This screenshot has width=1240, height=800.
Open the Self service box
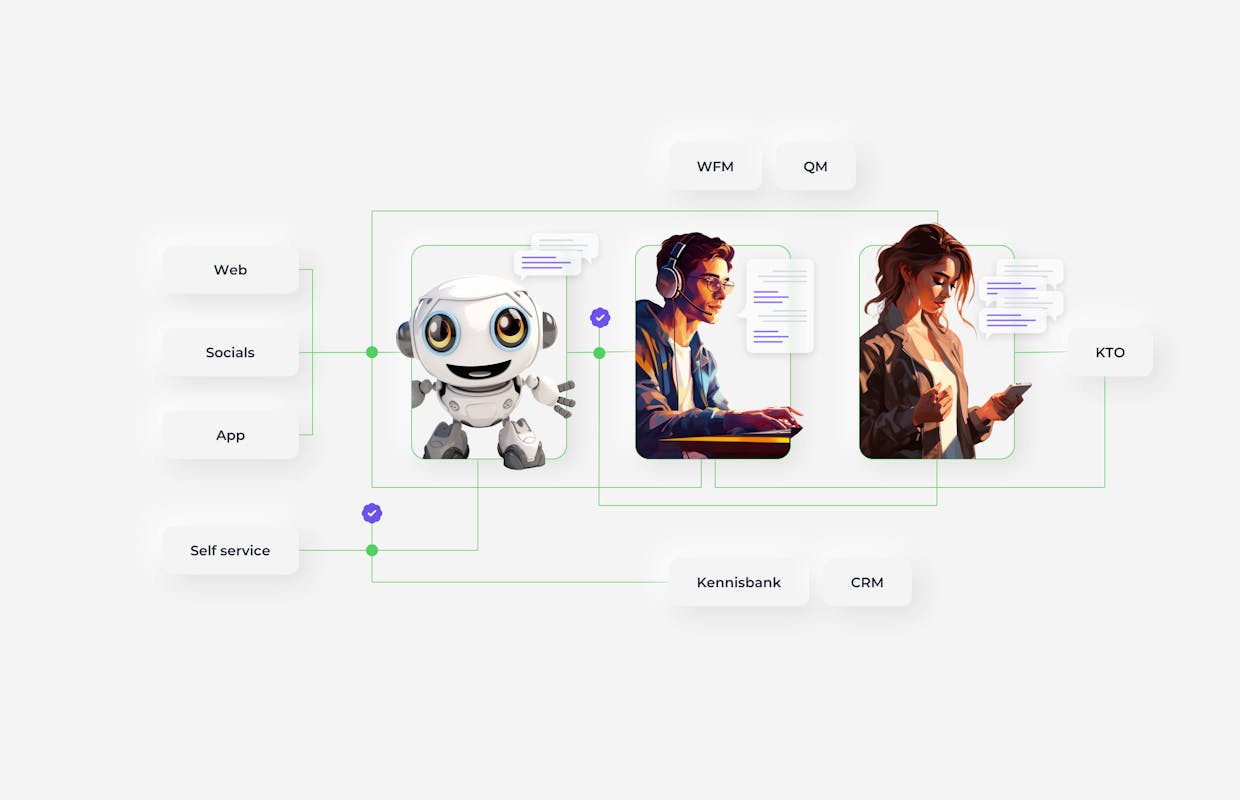(230, 550)
